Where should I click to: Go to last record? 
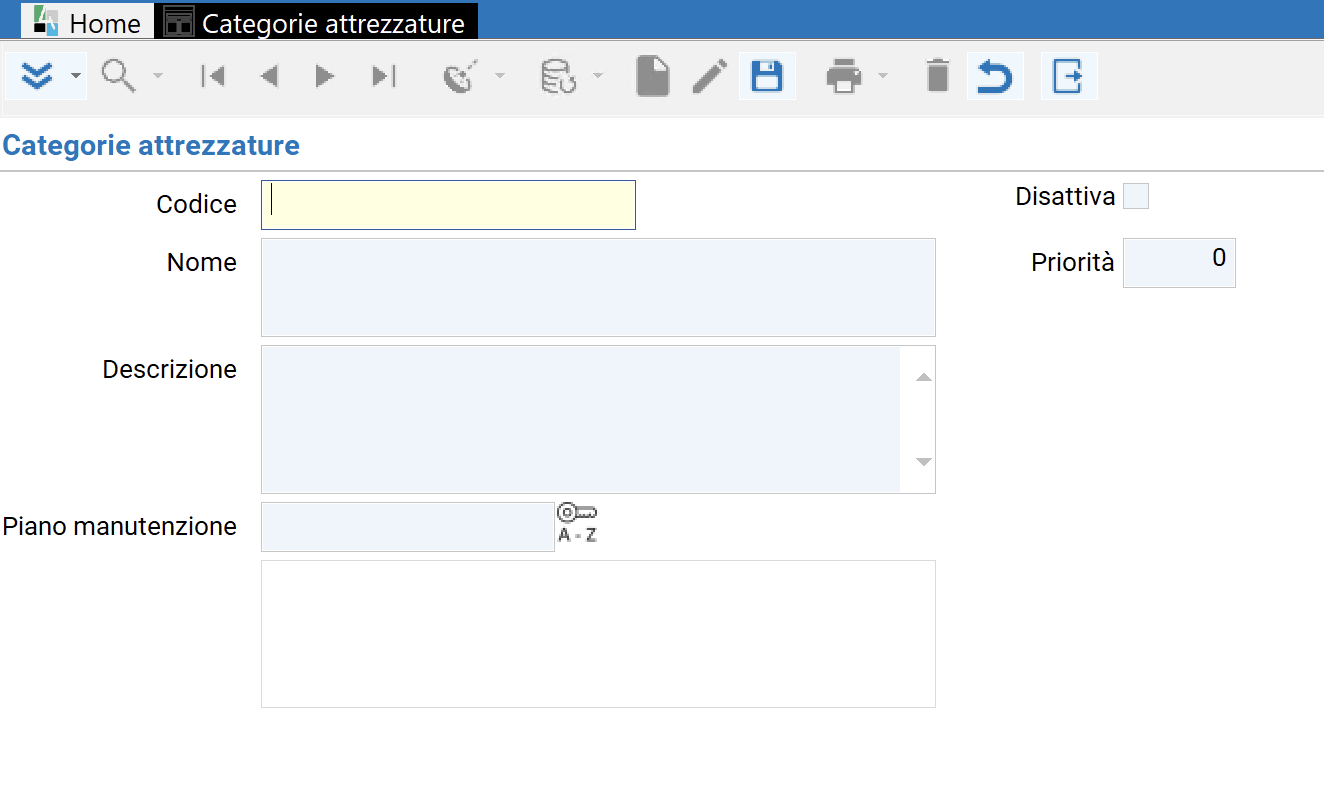(384, 76)
